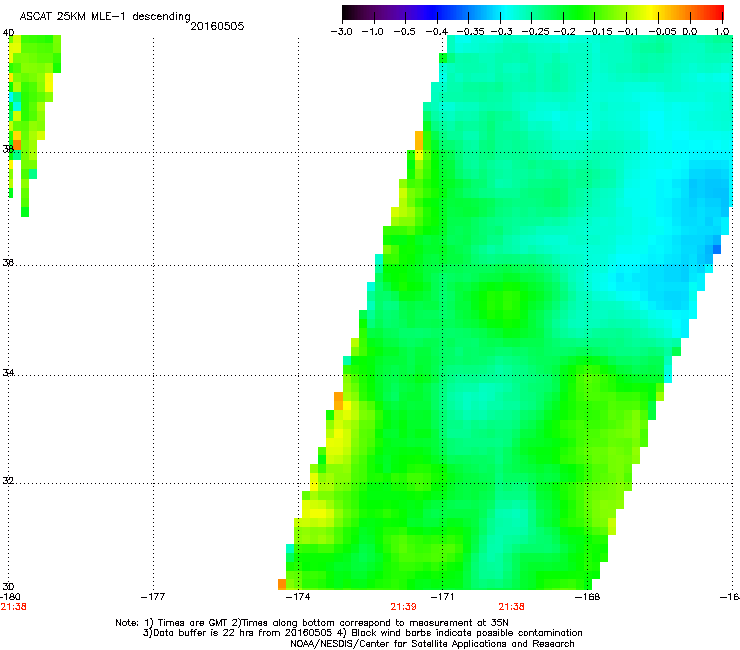Select the title 'ASCAT 25KM MLE-1 descending'
Screen dimensions: 740x650
click(x=105, y=17)
